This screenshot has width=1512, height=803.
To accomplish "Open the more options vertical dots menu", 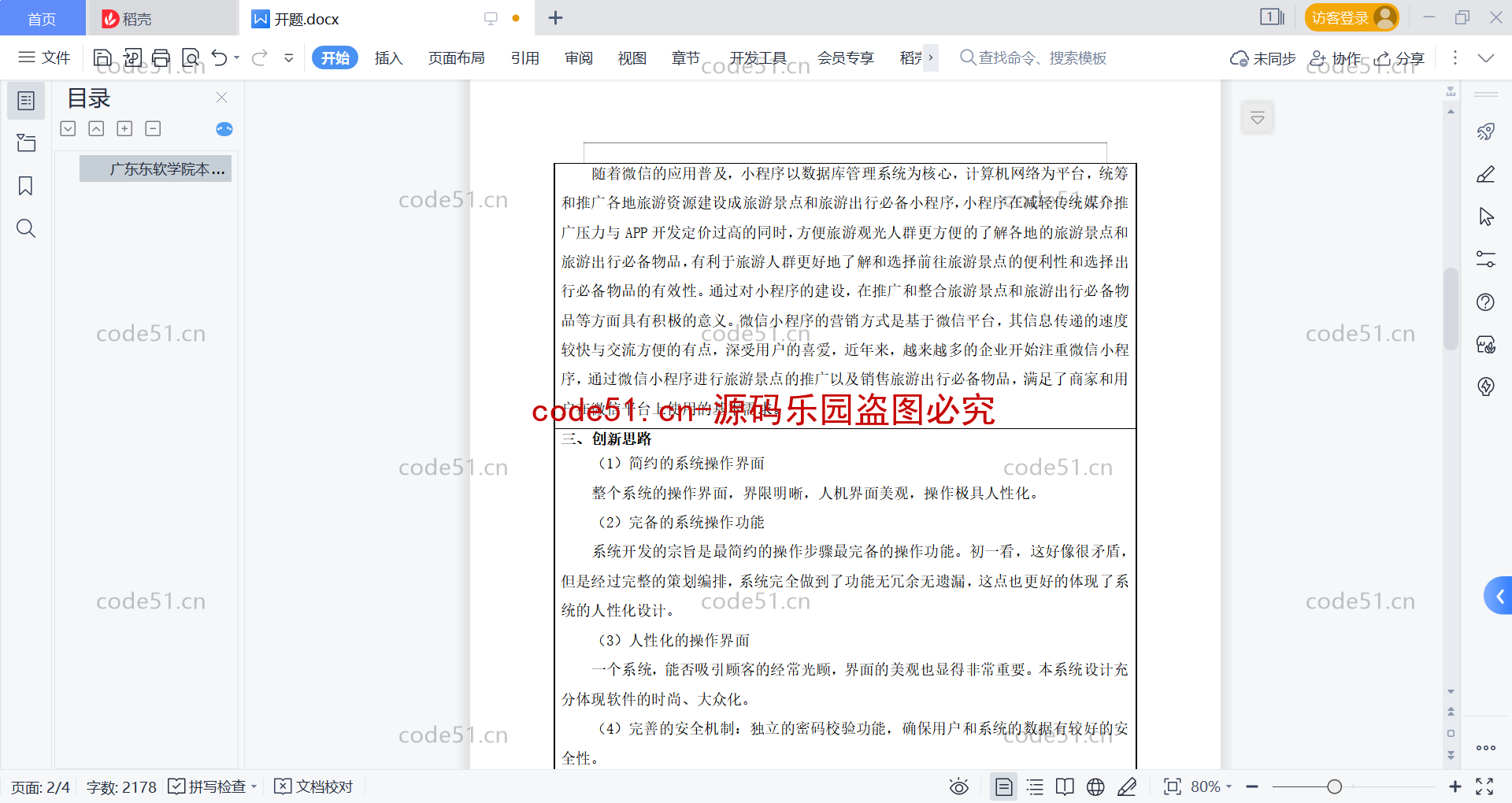I will [x=1455, y=57].
